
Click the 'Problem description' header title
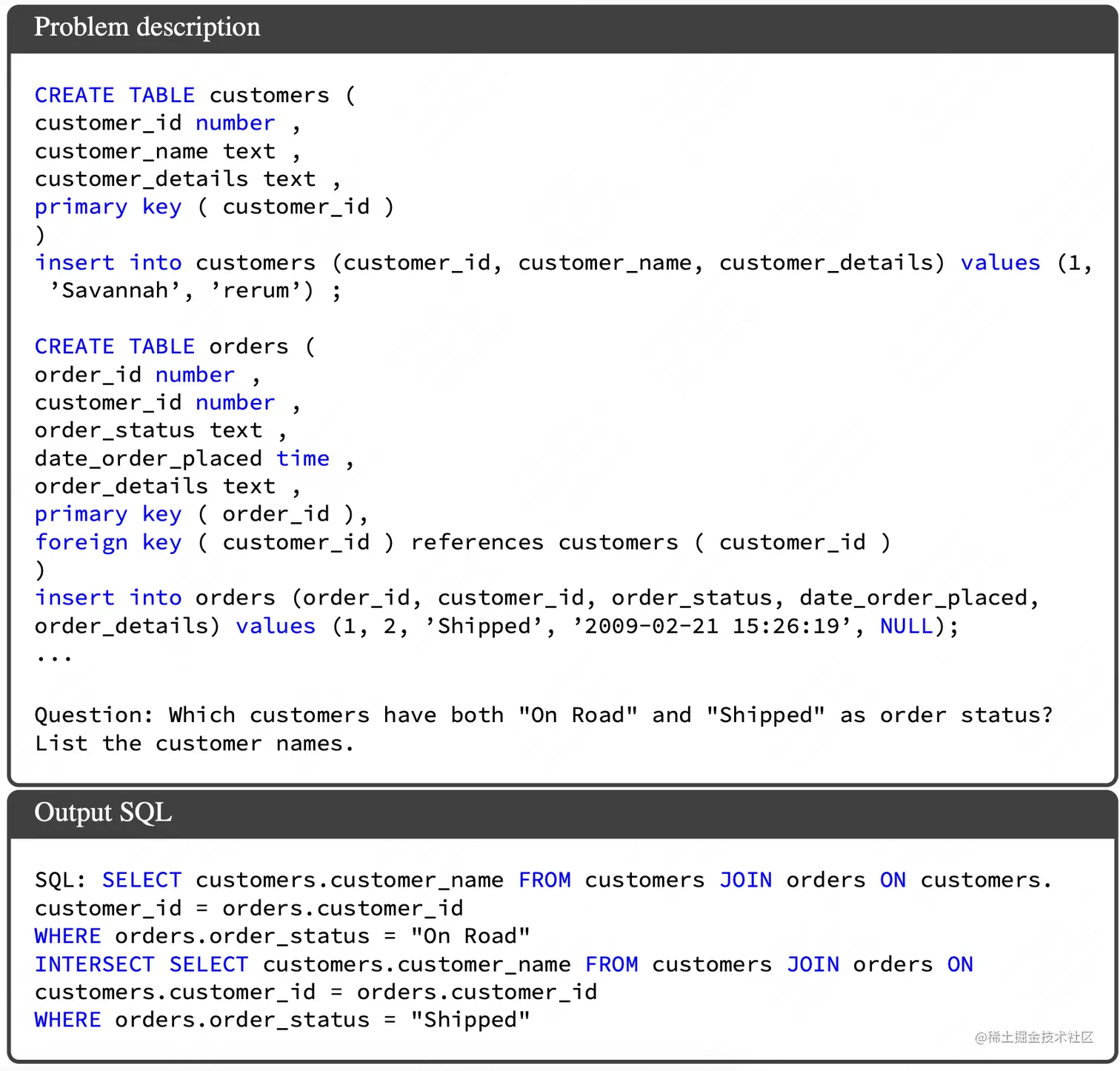147,27
